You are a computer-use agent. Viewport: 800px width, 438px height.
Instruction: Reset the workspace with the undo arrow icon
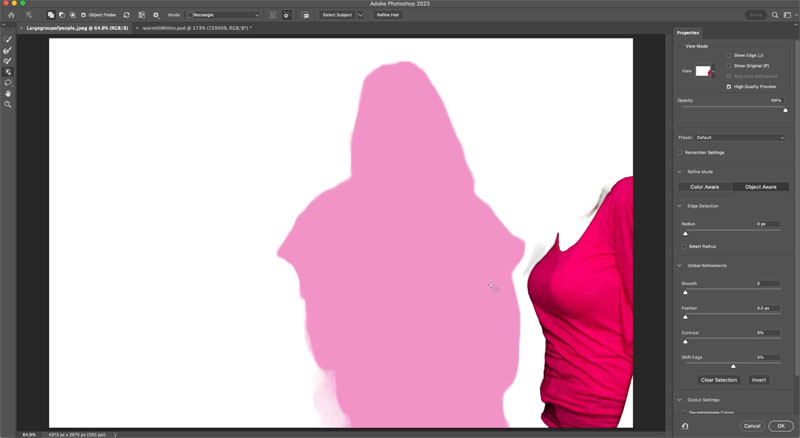click(685, 426)
